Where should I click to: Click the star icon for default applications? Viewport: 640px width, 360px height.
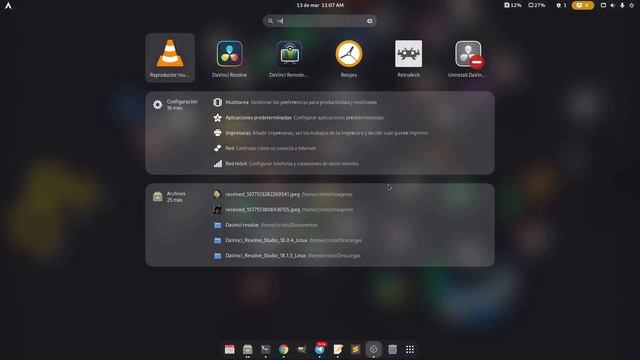[x=218, y=118]
